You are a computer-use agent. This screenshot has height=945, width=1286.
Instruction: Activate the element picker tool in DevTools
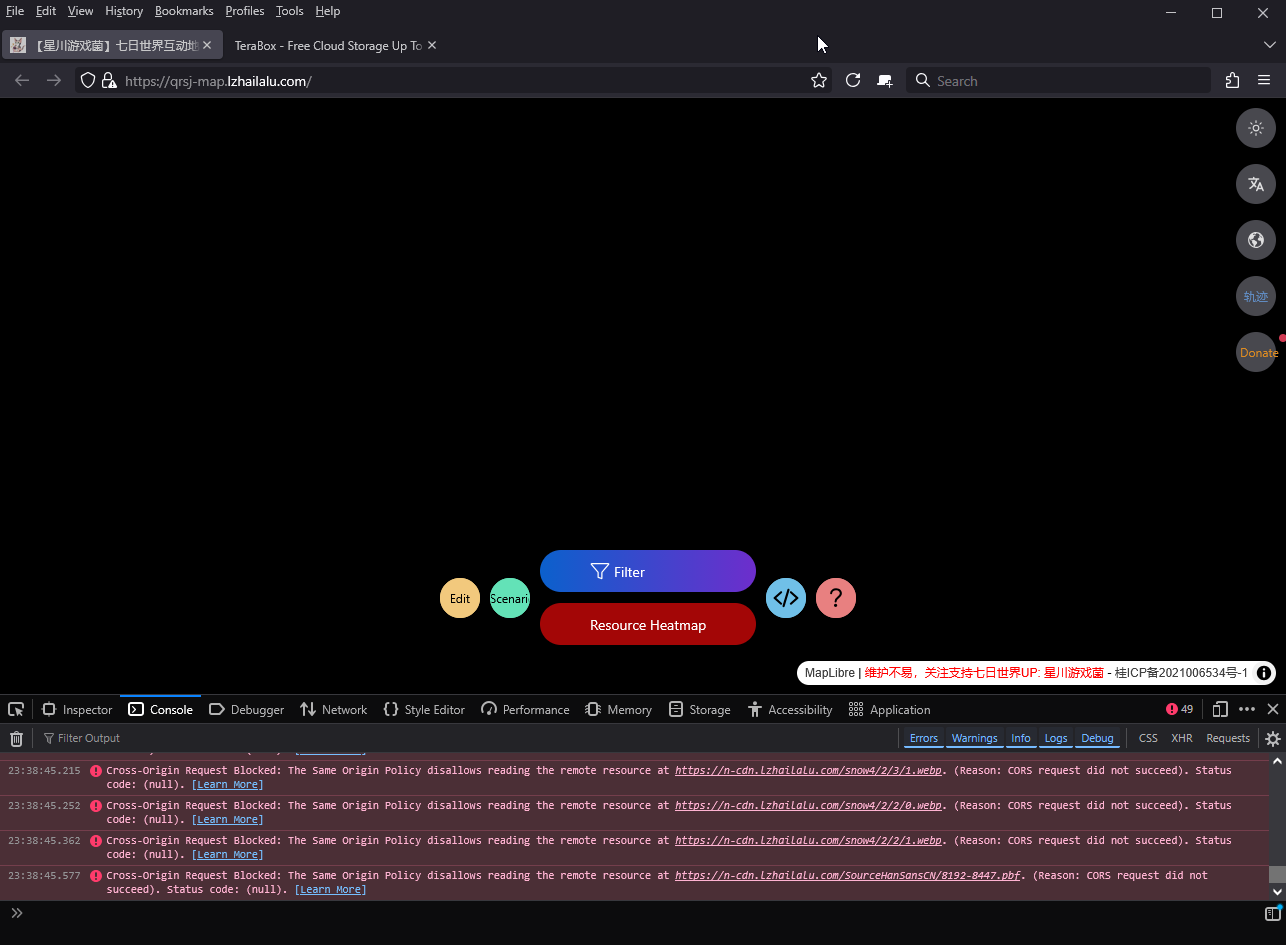[16, 709]
